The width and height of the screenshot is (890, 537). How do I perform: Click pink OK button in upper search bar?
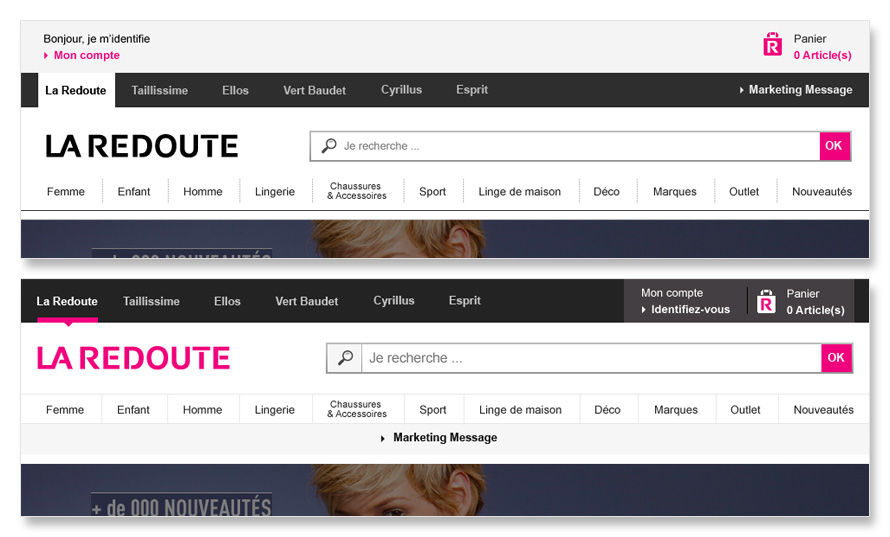[834, 146]
